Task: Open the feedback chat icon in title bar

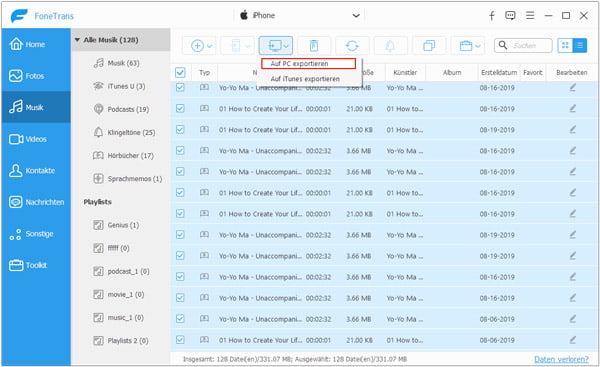Action: tap(510, 15)
